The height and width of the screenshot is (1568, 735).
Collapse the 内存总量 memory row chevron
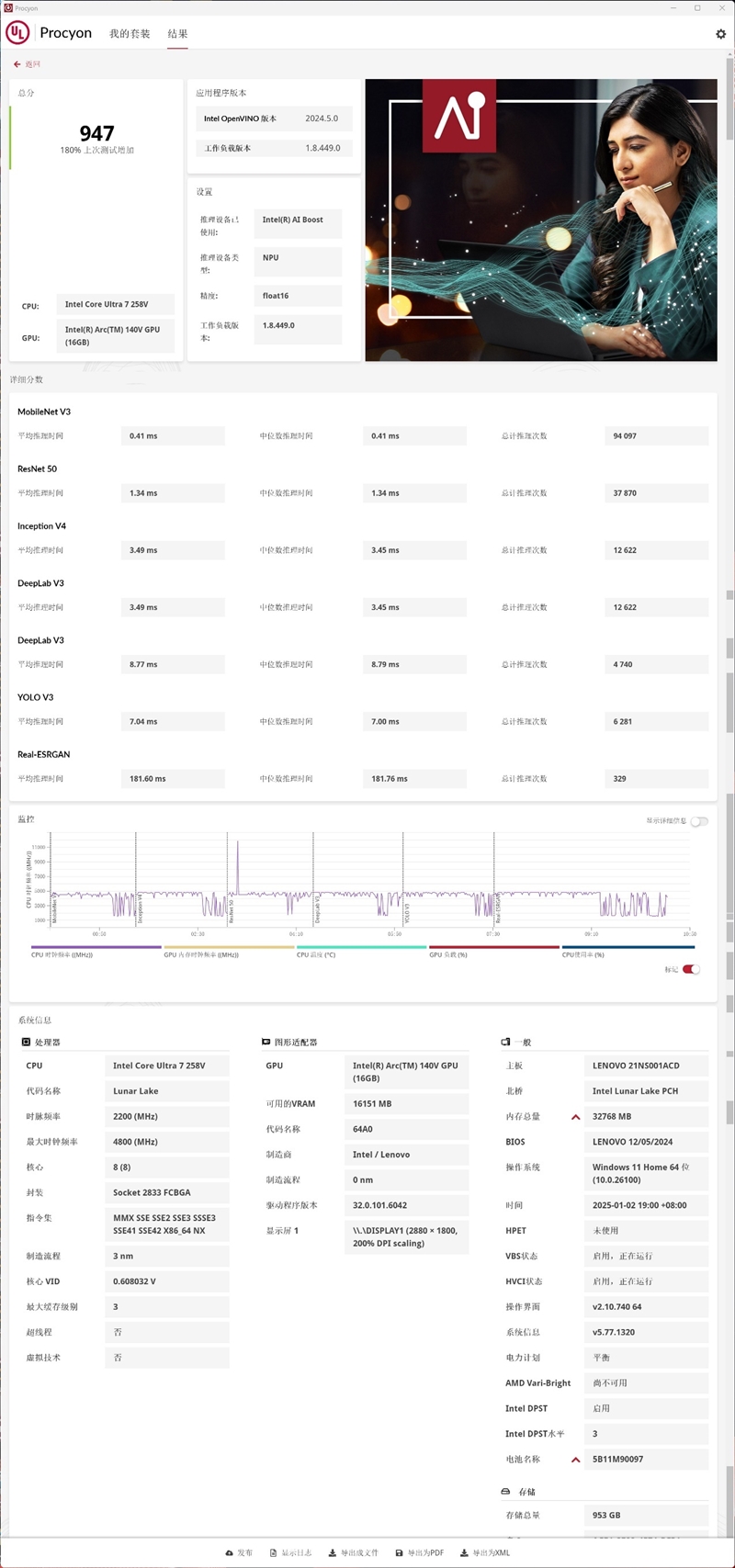pos(576,1117)
